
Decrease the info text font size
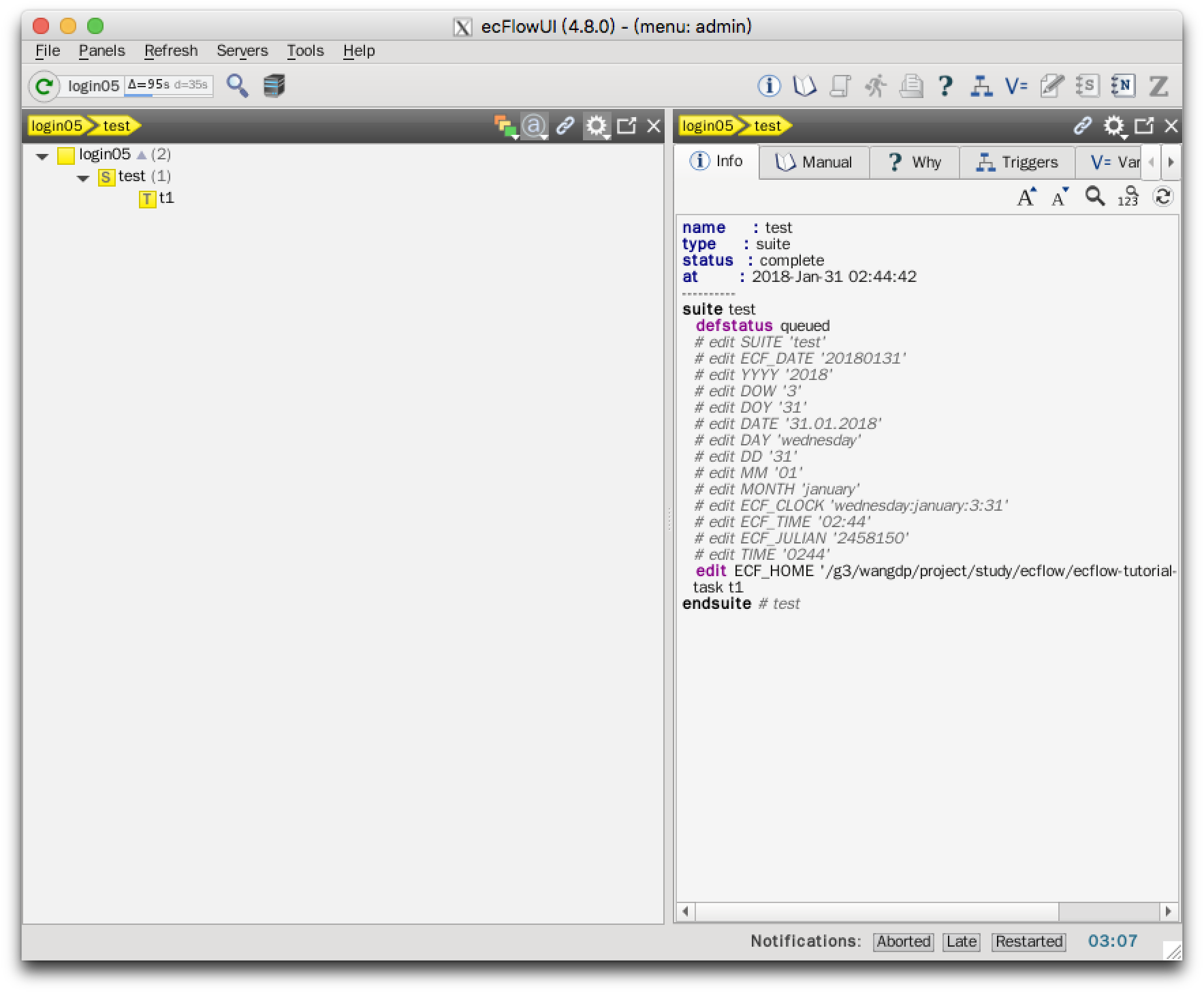pos(1060,197)
